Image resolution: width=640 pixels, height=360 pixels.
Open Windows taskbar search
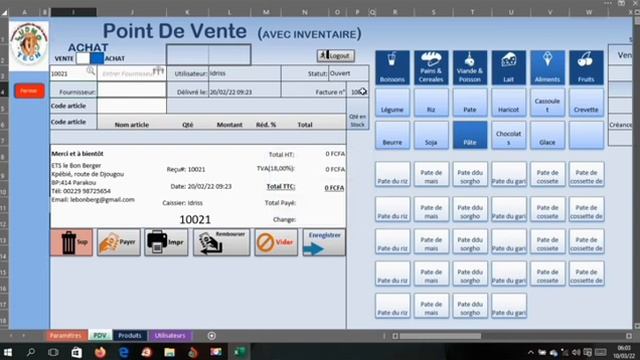[x=31, y=352]
